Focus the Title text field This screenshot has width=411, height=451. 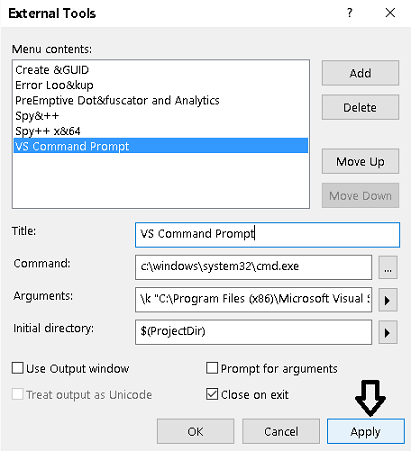267,235
